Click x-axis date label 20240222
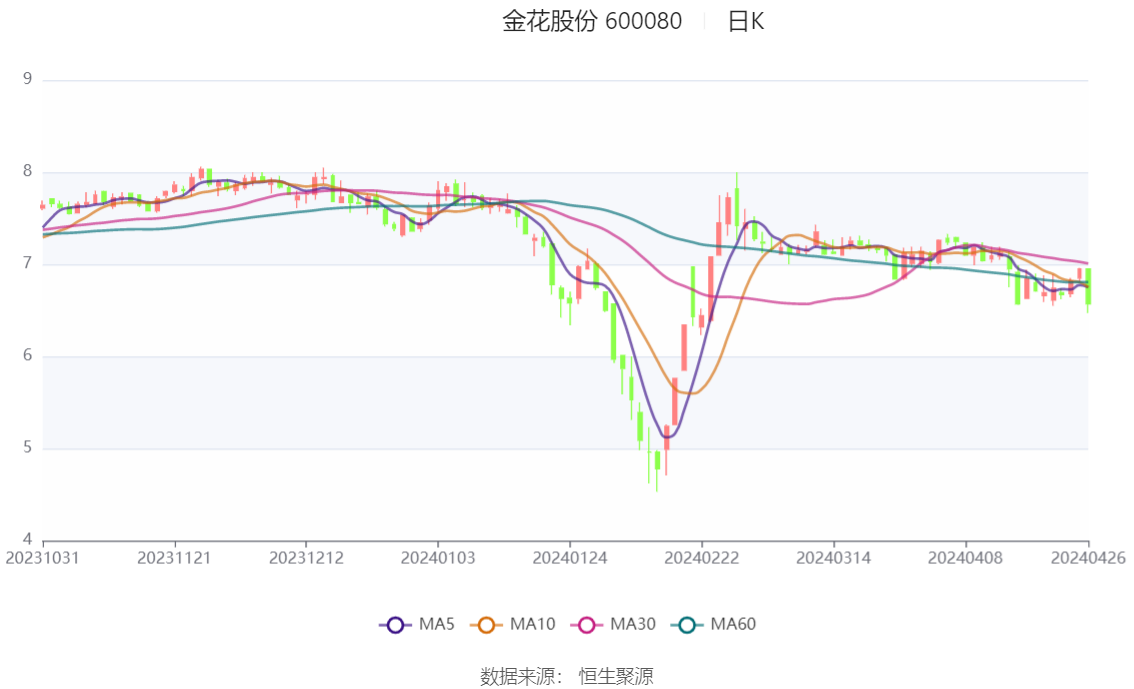 (702, 558)
